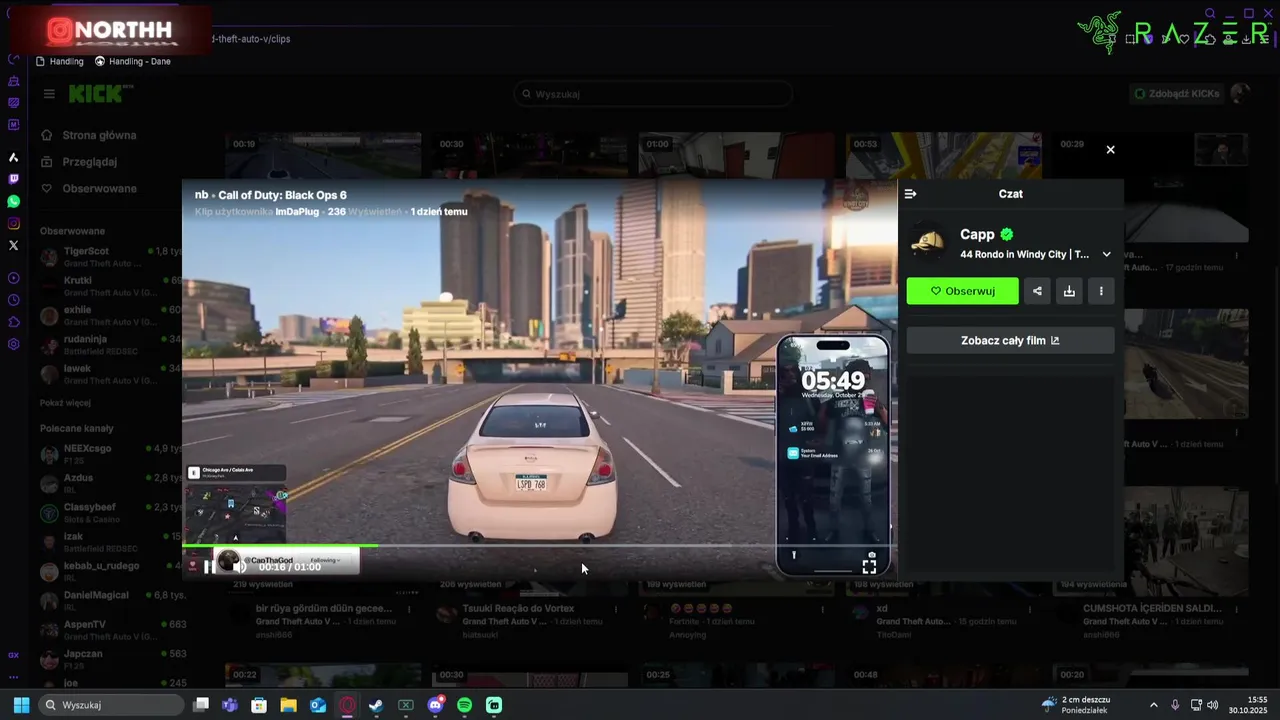Viewport: 1280px width, 720px height.
Task: Open settings gear in Opera GX sidebar
Action: pyautogui.click(x=14, y=344)
